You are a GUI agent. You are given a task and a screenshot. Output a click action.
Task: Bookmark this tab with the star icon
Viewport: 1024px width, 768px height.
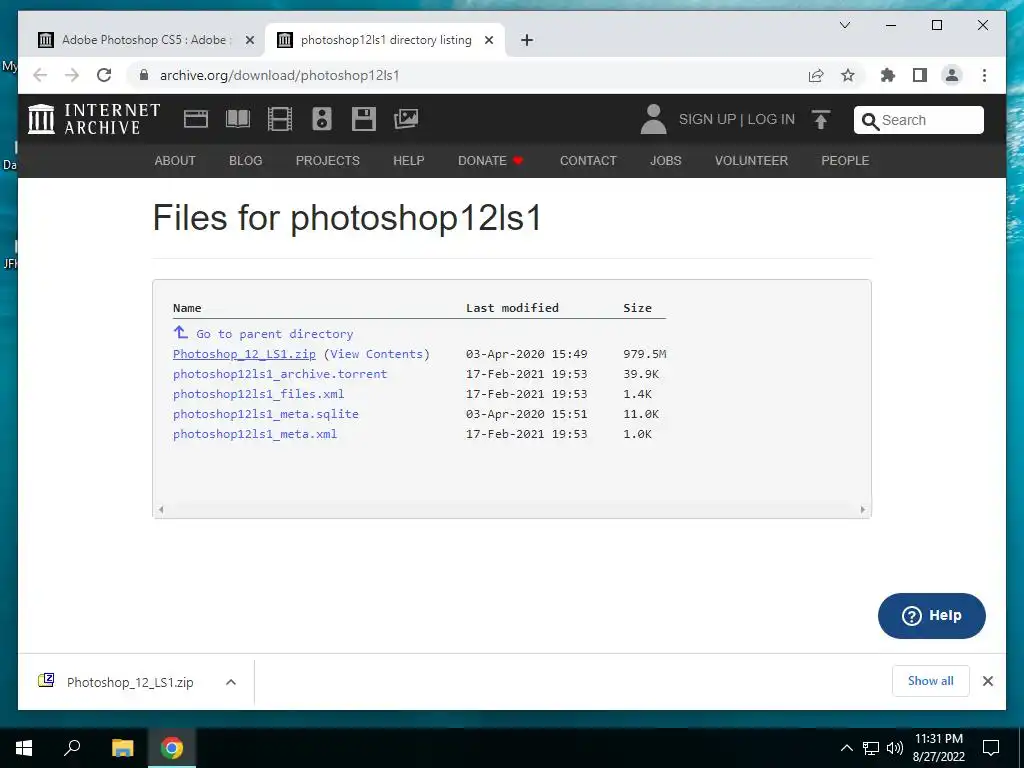pyautogui.click(x=848, y=76)
